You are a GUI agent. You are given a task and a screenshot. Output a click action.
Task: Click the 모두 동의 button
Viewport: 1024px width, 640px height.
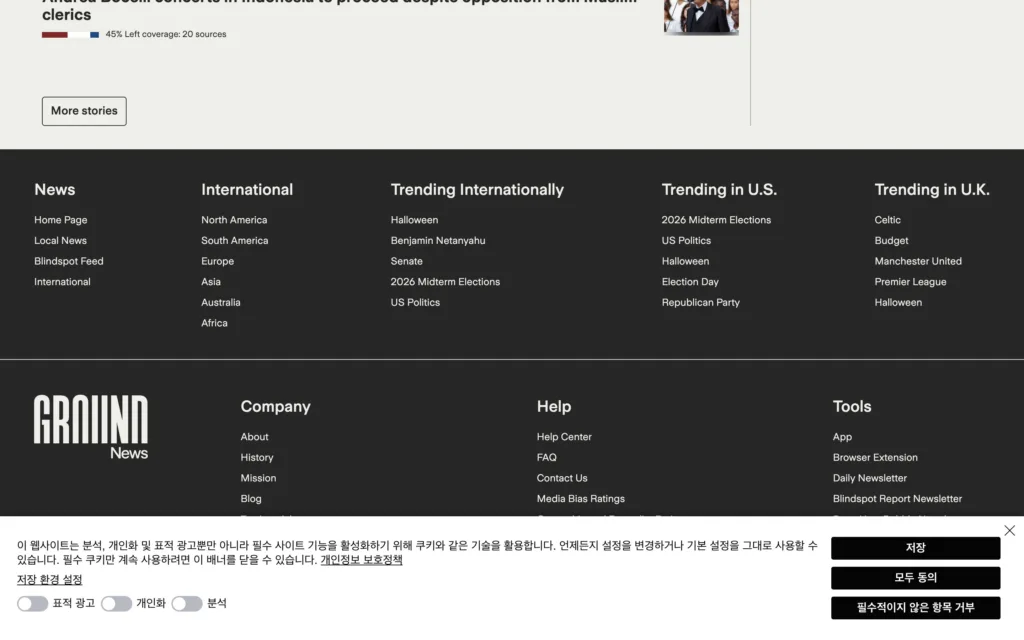pyautogui.click(x=916, y=578)
